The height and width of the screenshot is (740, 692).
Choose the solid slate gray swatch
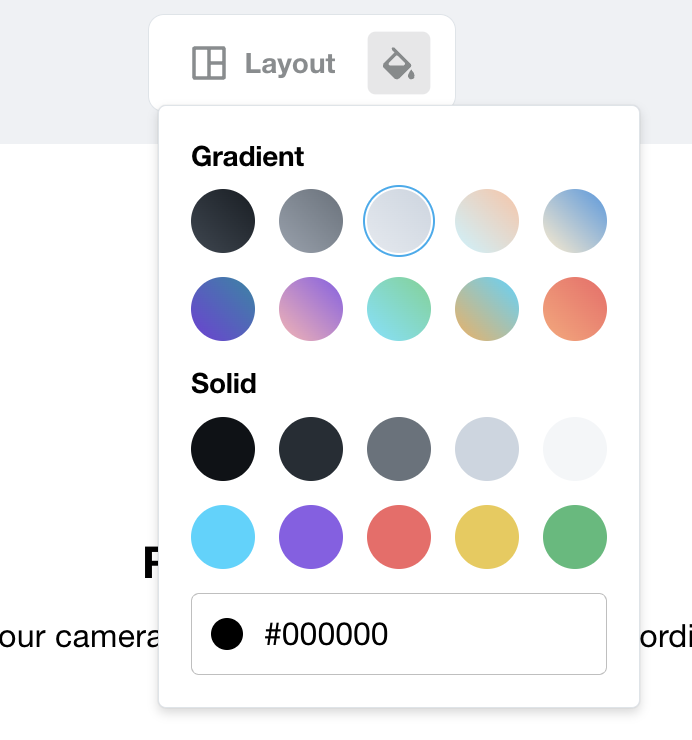point(399,449)
